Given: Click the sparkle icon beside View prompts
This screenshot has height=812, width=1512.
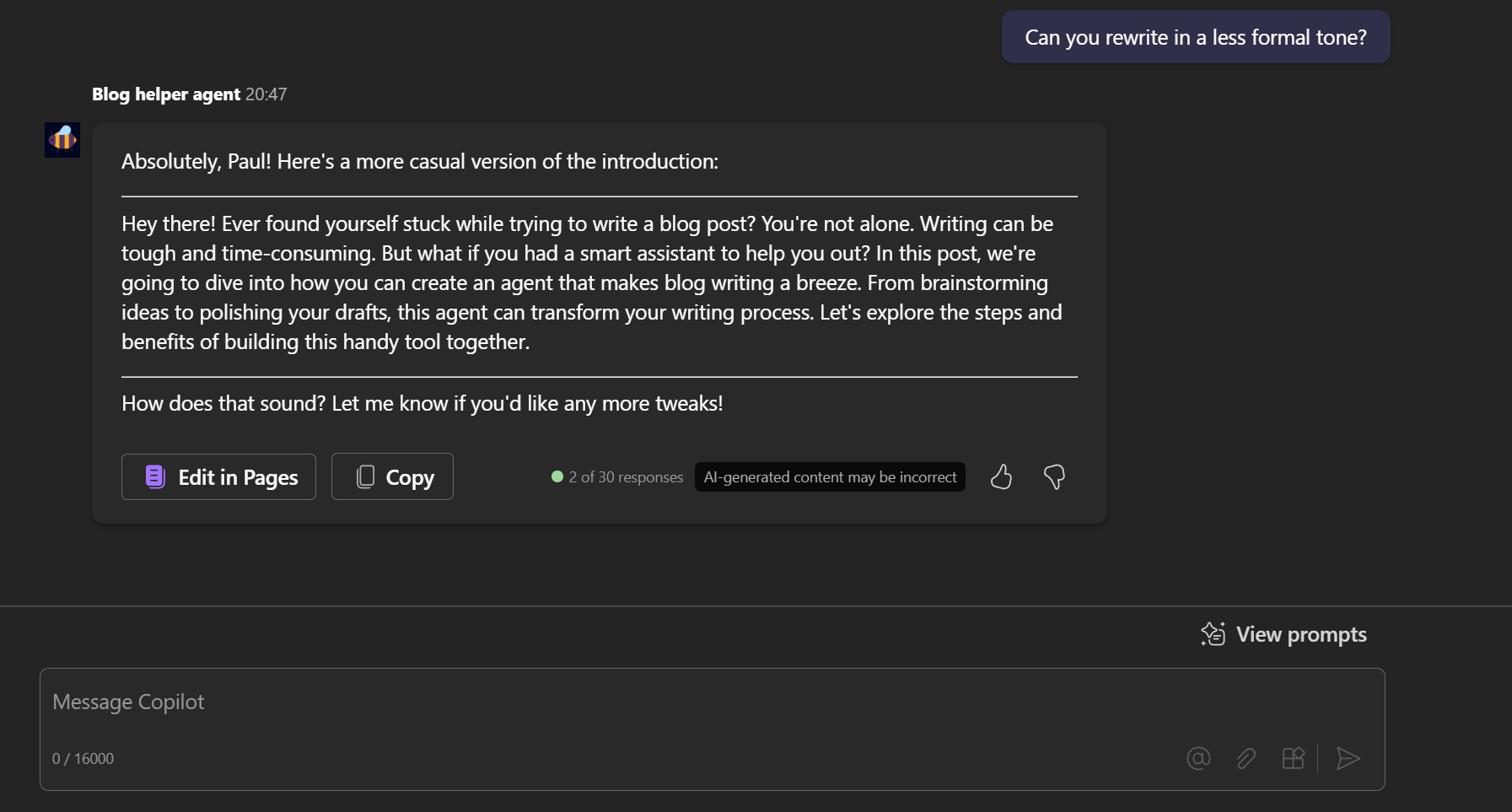Looking at the screenshot, I should (1214, 634).
